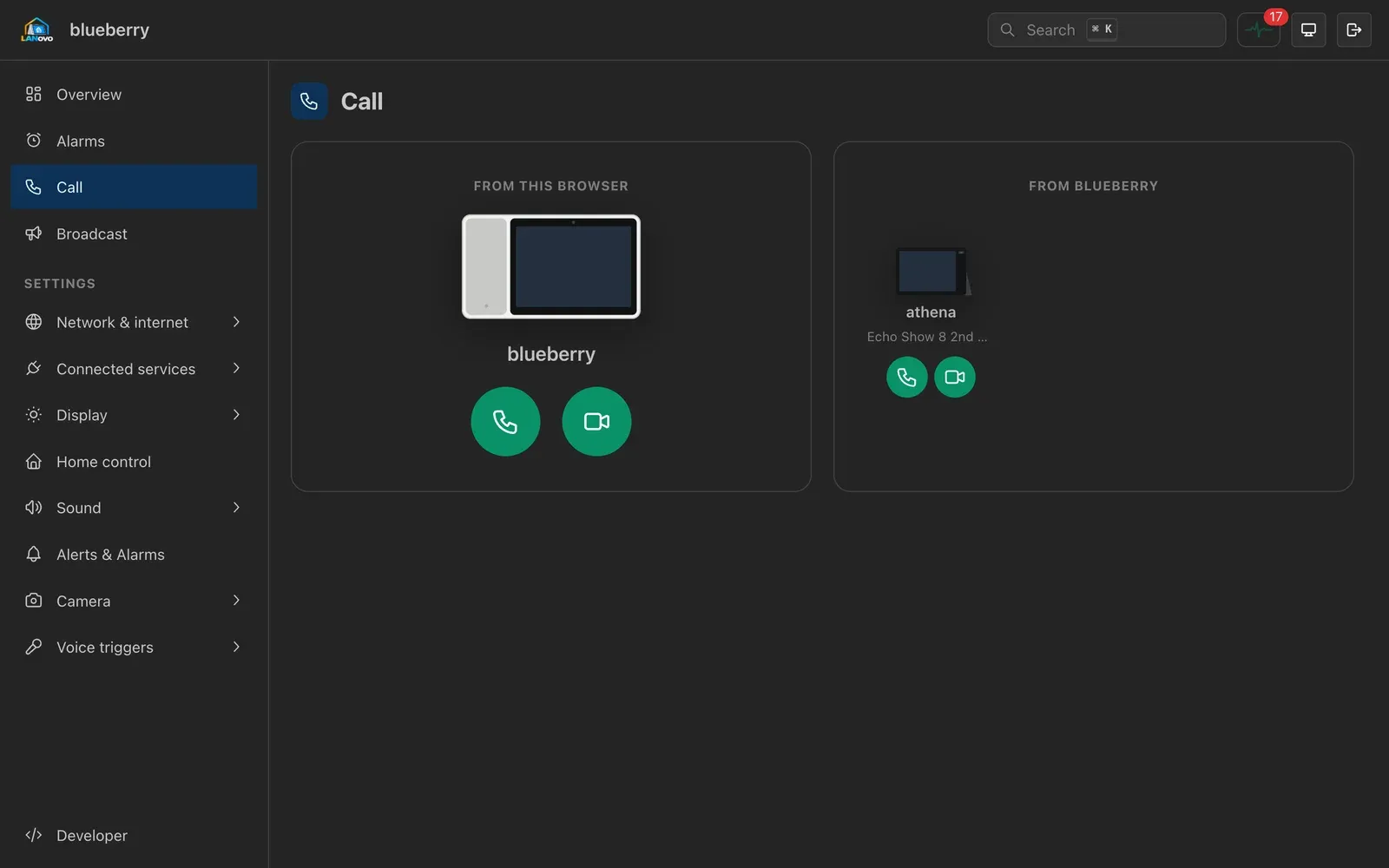Expand the Sound settings chevron
Viewport: 1389px width, 868px height.
(x=236, y=508)
